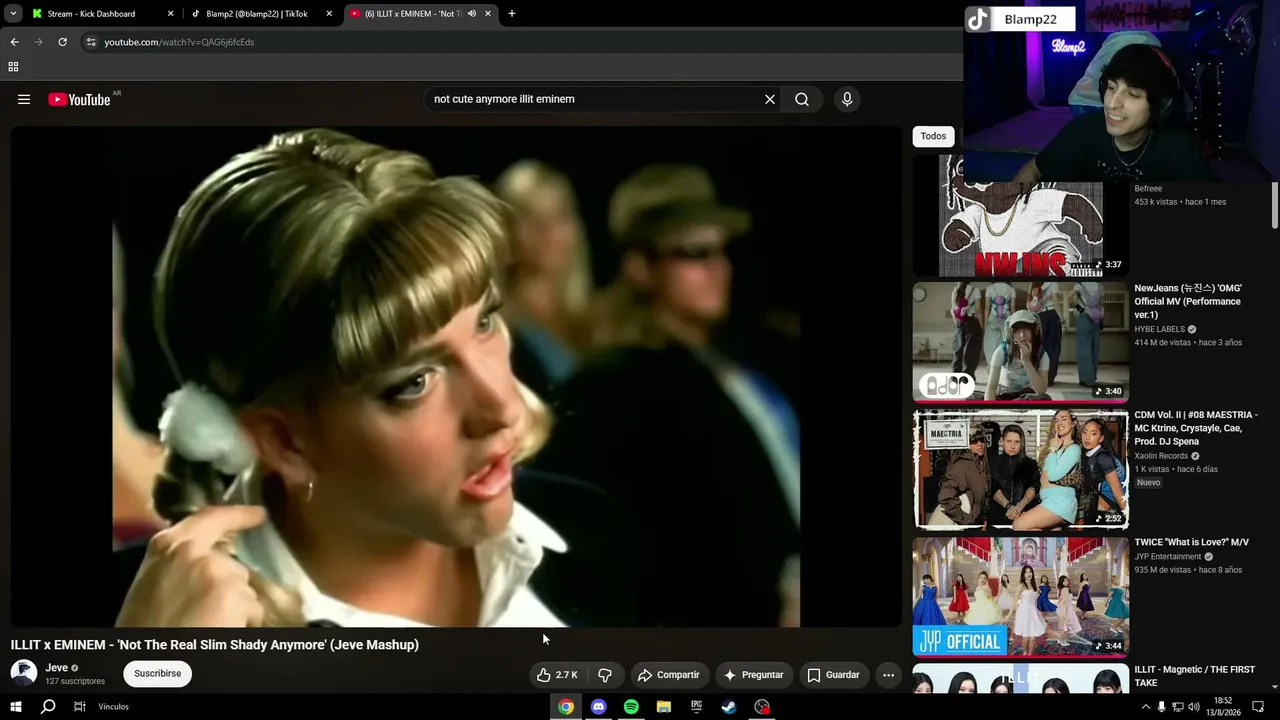Open the TWICE "What is Love?" M/V title
Image resolution: width=1280 pixels, height=720 pixels.
coord(1191,542)
